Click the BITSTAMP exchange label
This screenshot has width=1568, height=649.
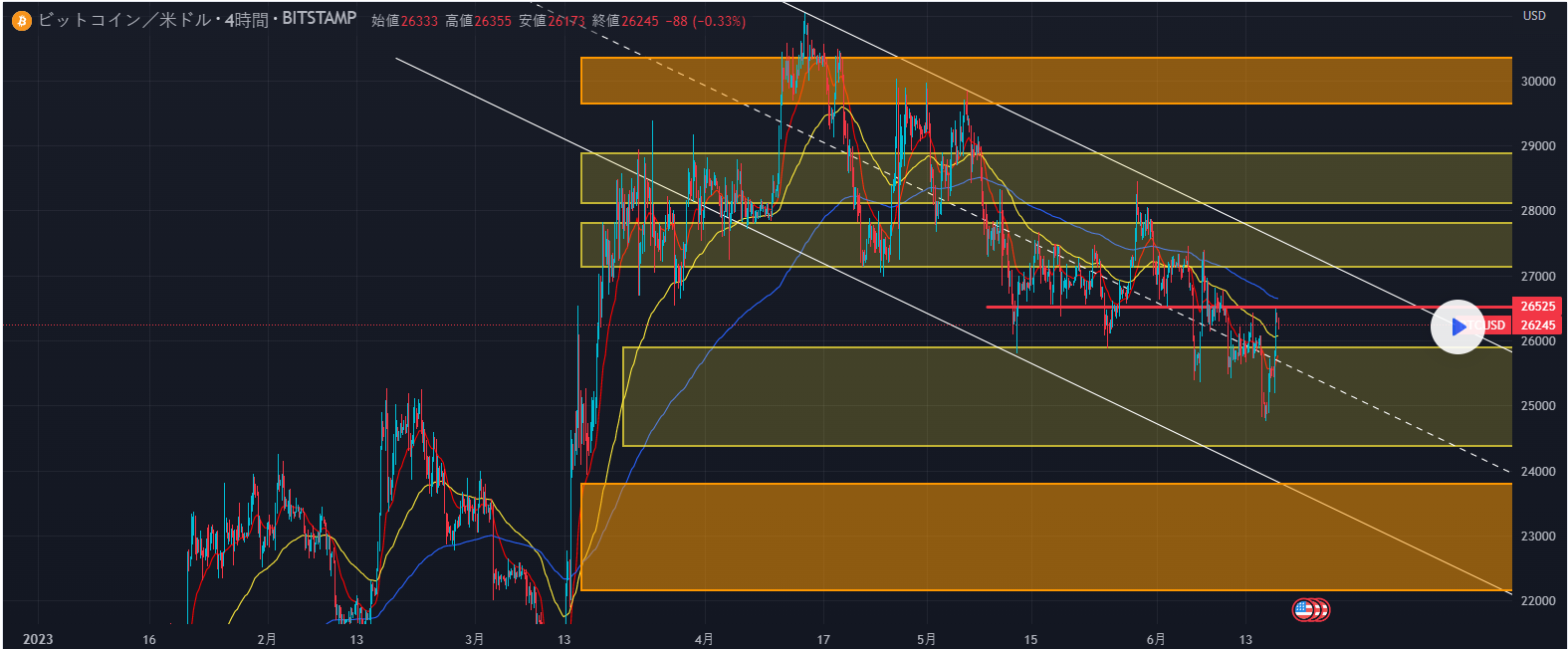[319, 19]
